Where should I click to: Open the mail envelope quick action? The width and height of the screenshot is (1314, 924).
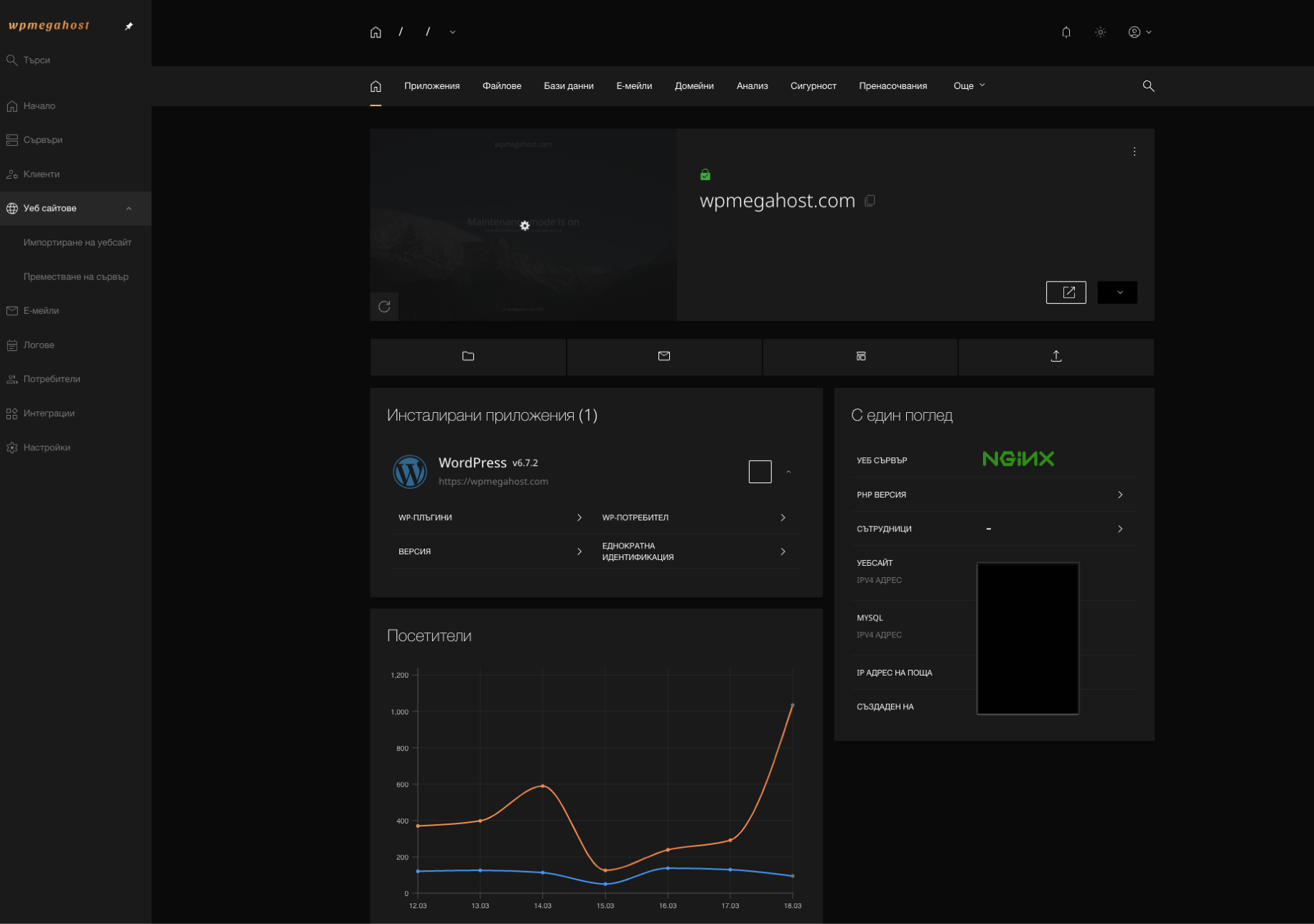664,357
